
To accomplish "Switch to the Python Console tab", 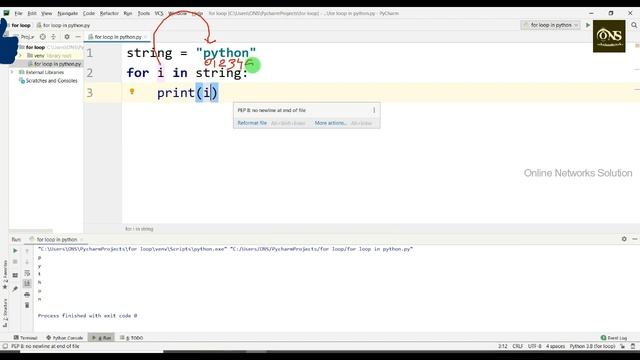I will pyautogui.click(x=64, y=338).
